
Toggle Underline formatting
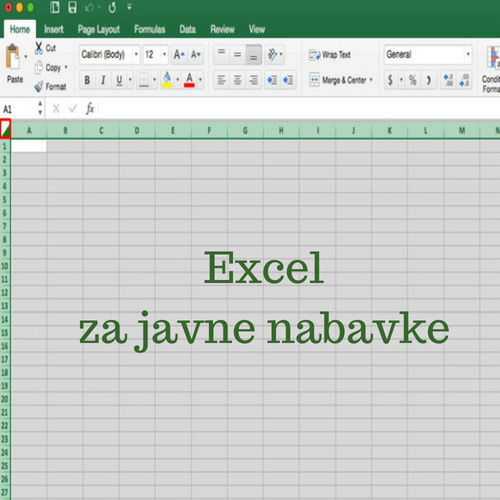tap(119, 80)
